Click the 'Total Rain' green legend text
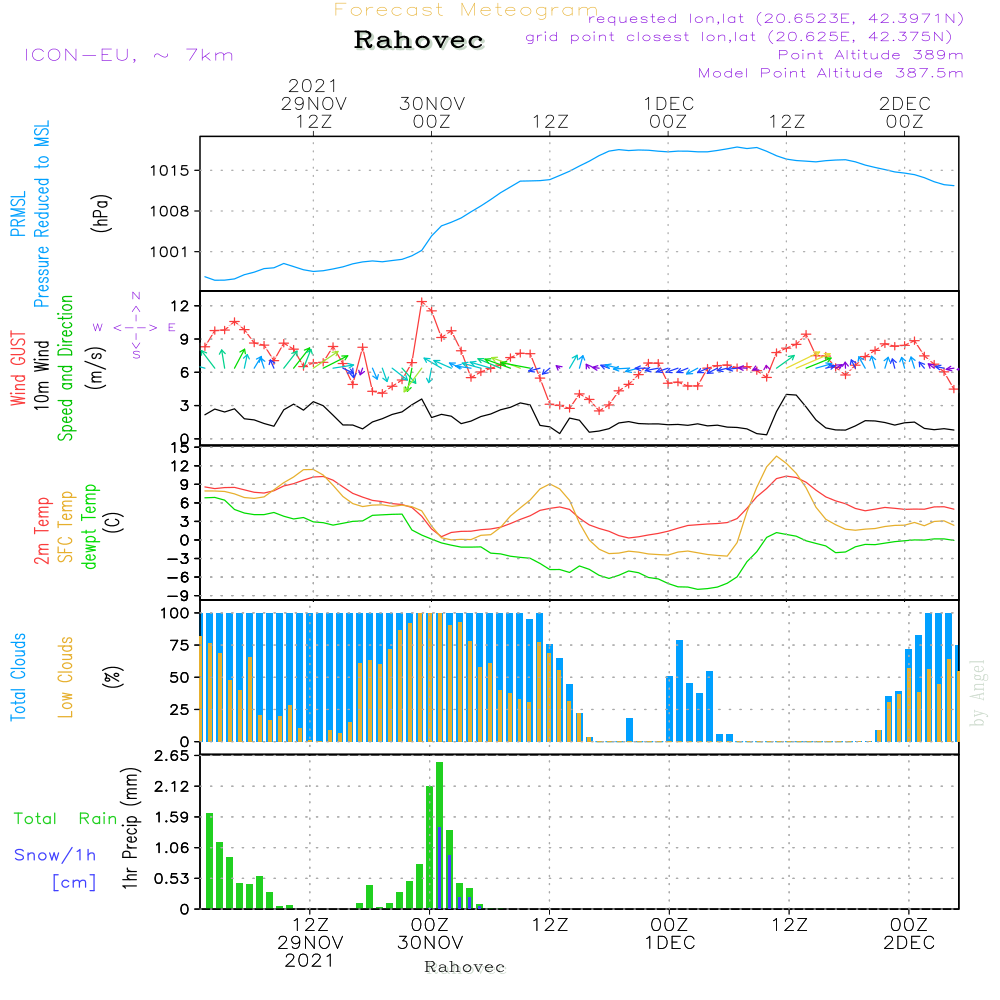This screenshot has height=1000, width=1000. [65, 819]
